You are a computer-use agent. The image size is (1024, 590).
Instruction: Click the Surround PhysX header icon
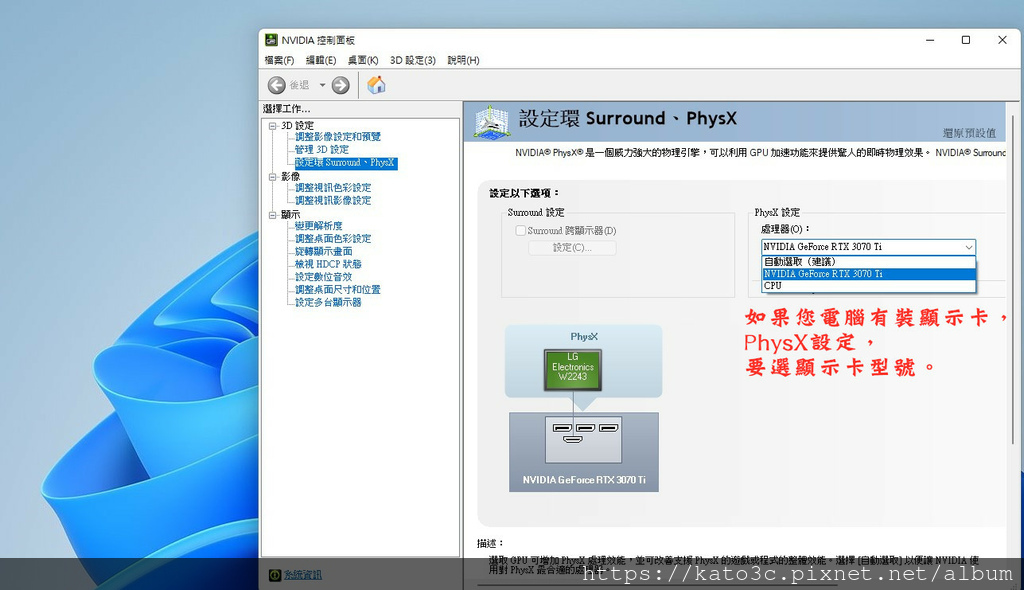491,122
